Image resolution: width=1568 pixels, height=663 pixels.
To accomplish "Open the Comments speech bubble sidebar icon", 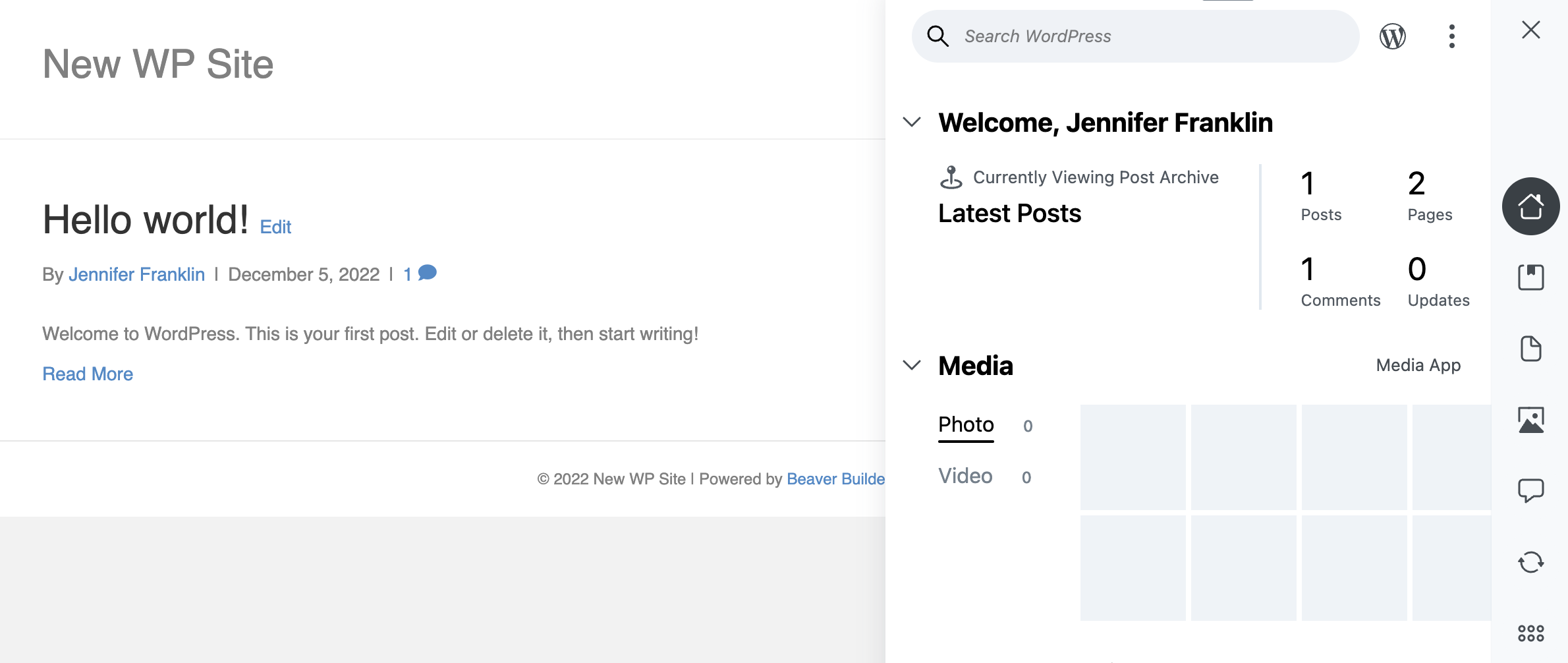I will tap(1530, 491).
